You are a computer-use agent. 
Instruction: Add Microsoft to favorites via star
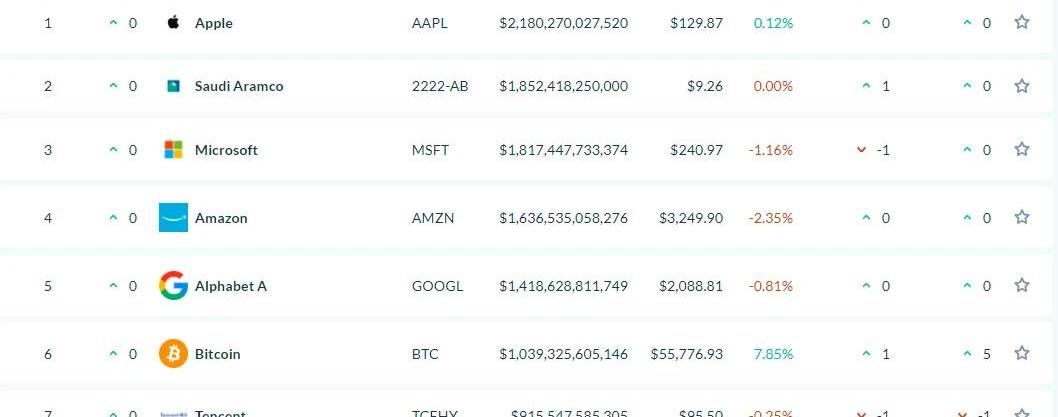coord(1021,150)
